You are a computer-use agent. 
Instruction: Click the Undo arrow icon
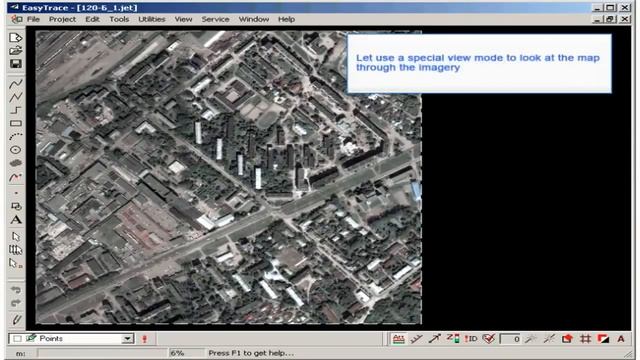click(x=16, y=289)
